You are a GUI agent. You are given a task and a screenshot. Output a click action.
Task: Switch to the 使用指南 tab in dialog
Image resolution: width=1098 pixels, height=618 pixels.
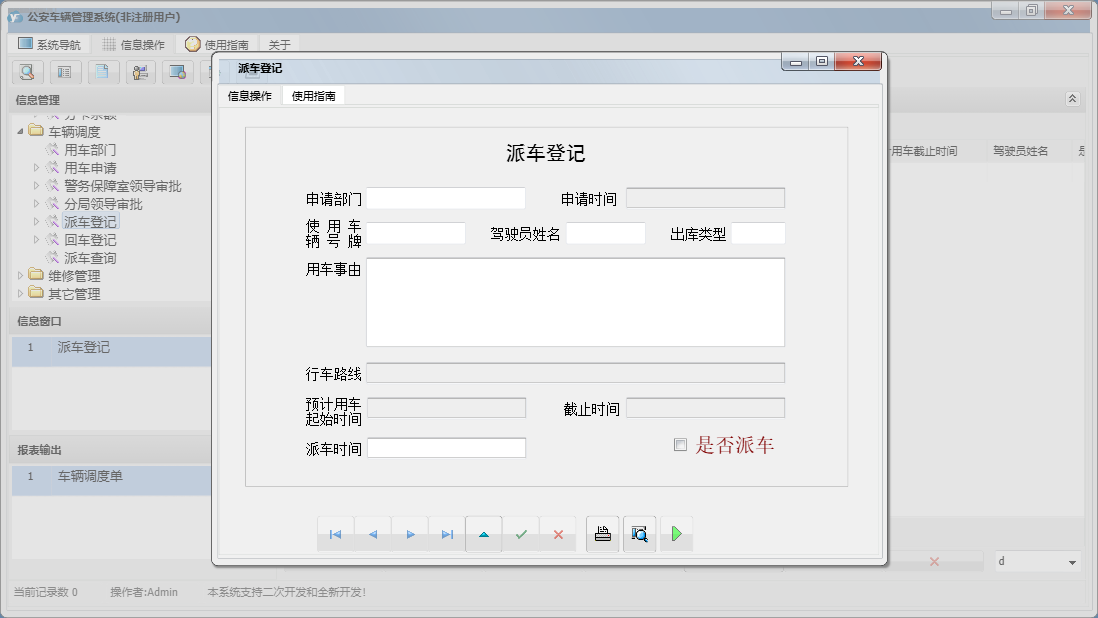[x=314, y=96]
